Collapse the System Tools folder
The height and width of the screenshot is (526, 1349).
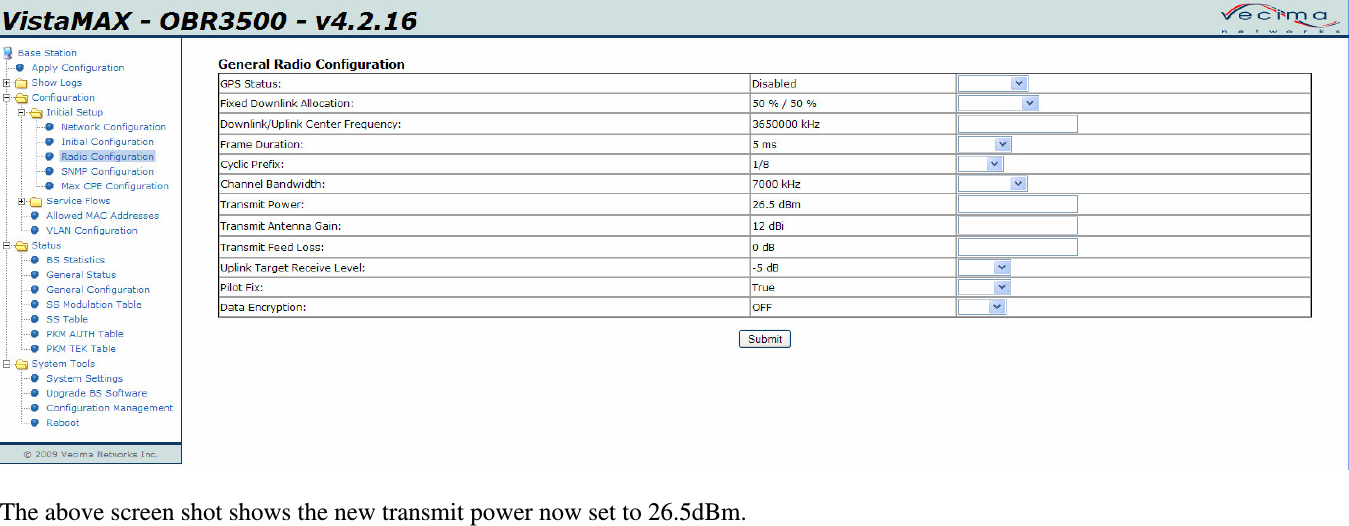click(x=6, y=364)
